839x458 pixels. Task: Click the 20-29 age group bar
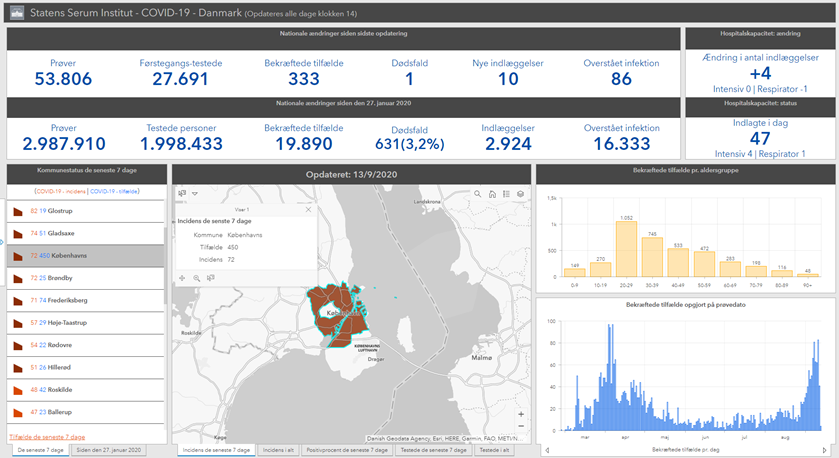(x=627, y=249)
